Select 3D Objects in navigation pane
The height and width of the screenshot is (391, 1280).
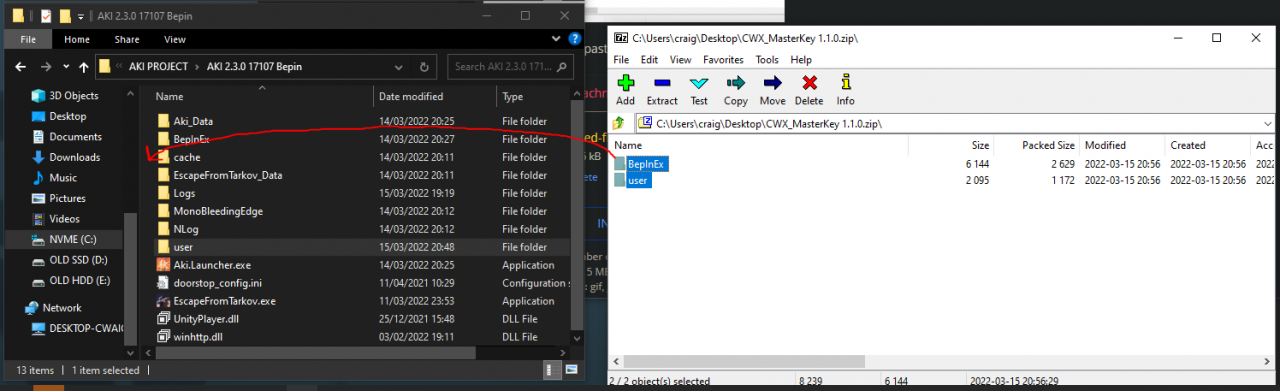click(x=73, y=96)
